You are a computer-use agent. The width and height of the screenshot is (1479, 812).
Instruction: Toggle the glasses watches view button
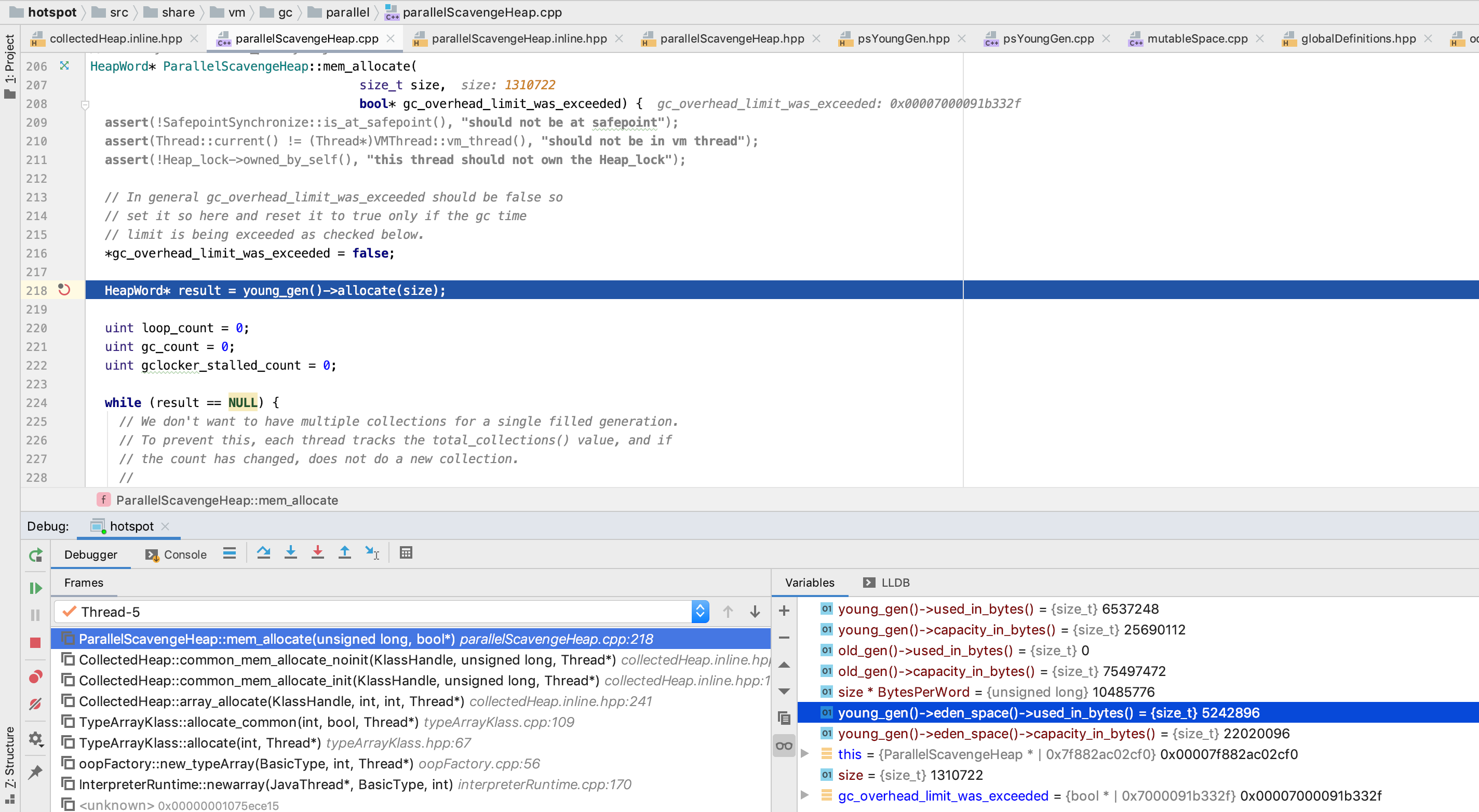(784, 746)
